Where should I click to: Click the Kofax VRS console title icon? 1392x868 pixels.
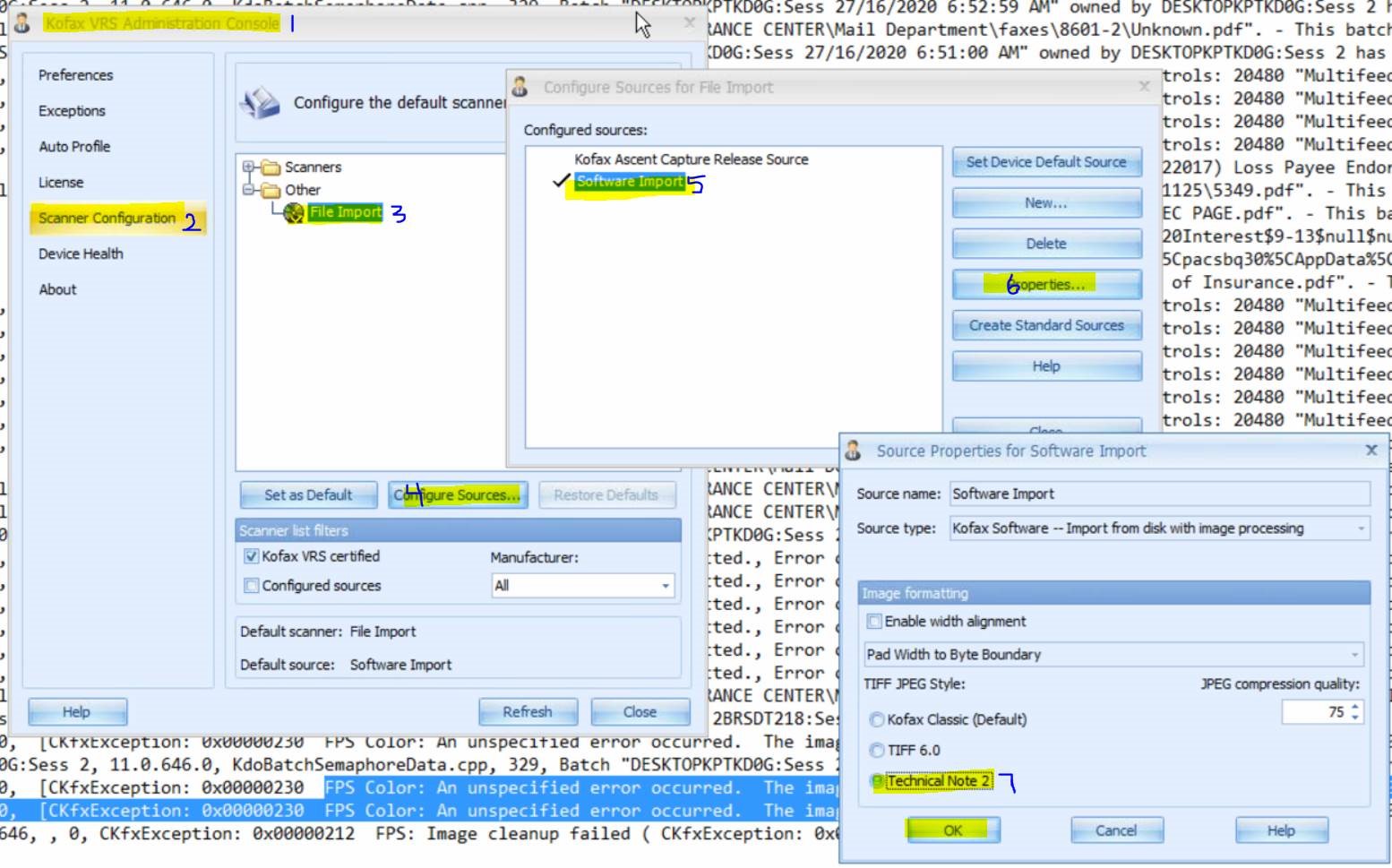22,23
